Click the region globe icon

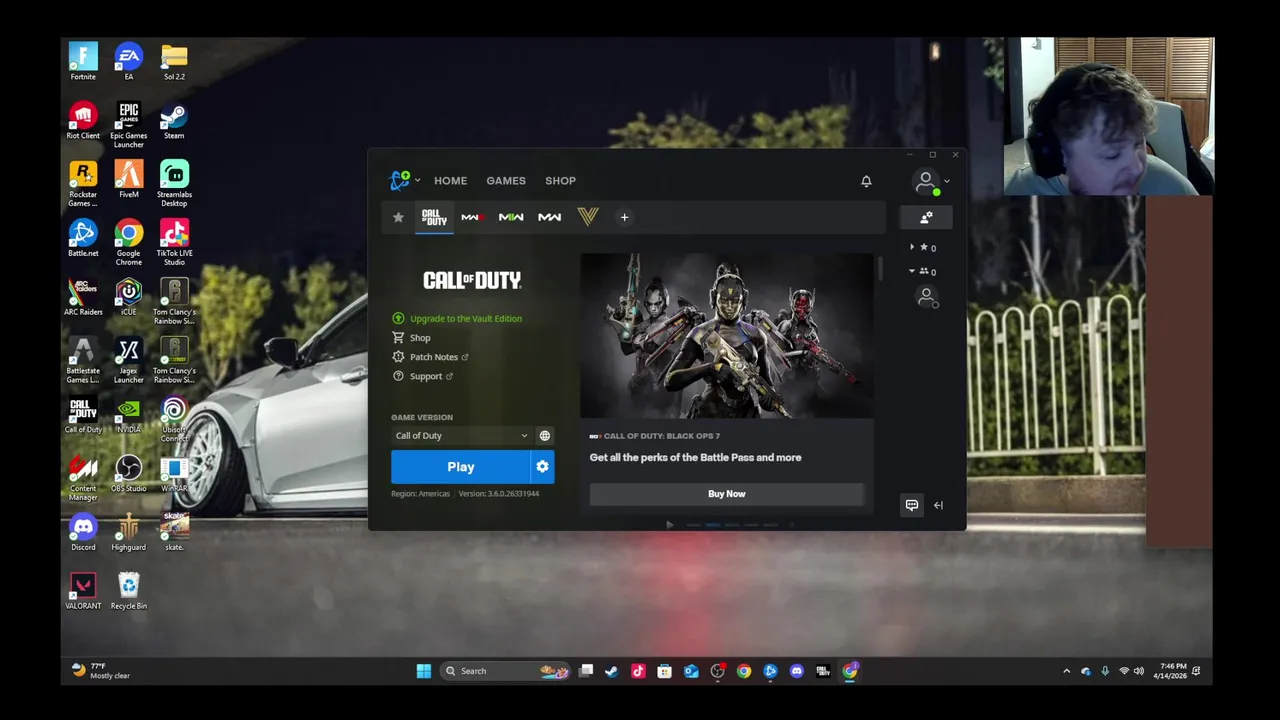pyautogui.click(x=544, y=436)
